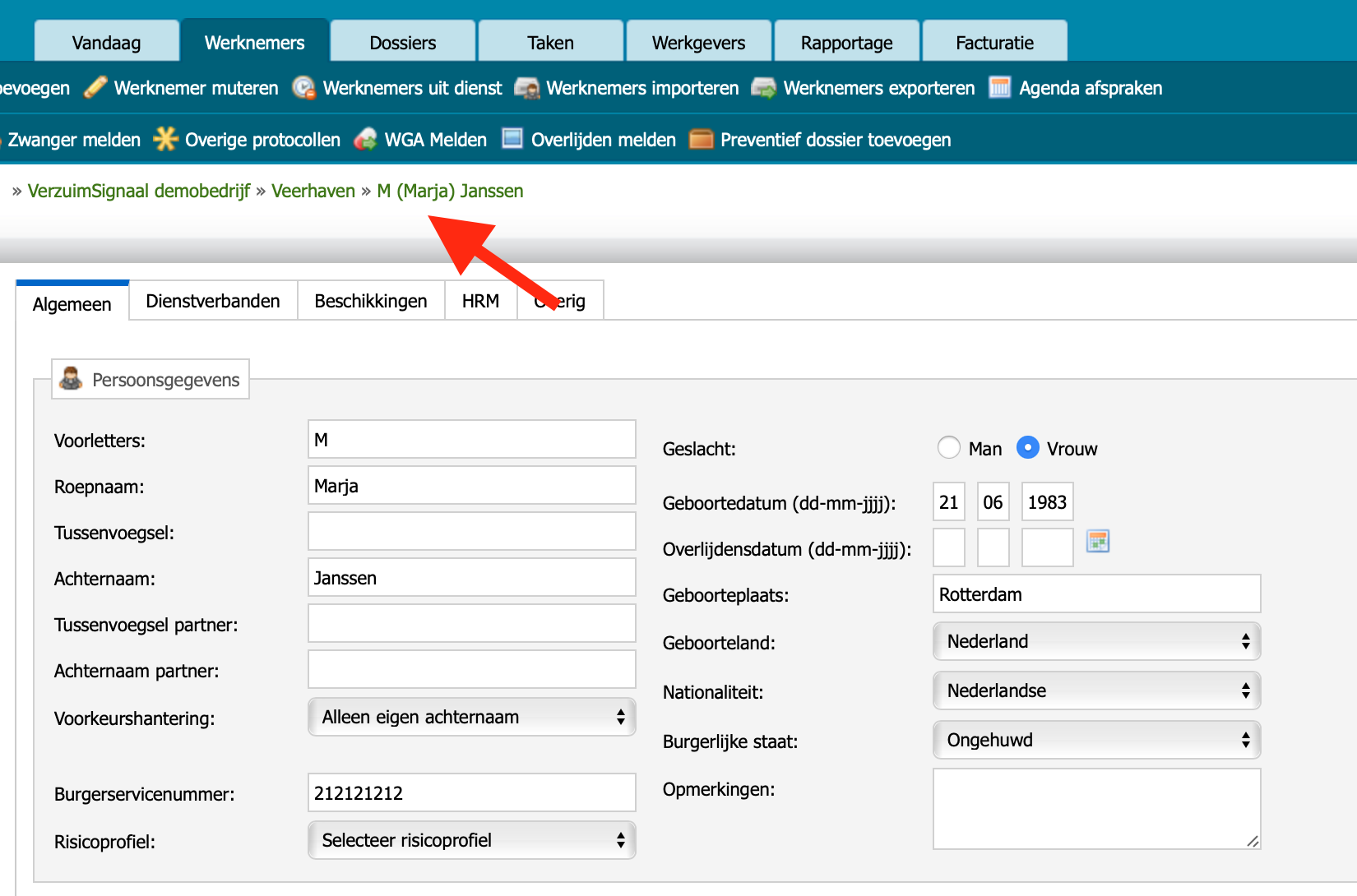Viewport: 1357px width, 896px height.
Task: Switch to the Dienstverbanden tab
Action: click(213, 301)
